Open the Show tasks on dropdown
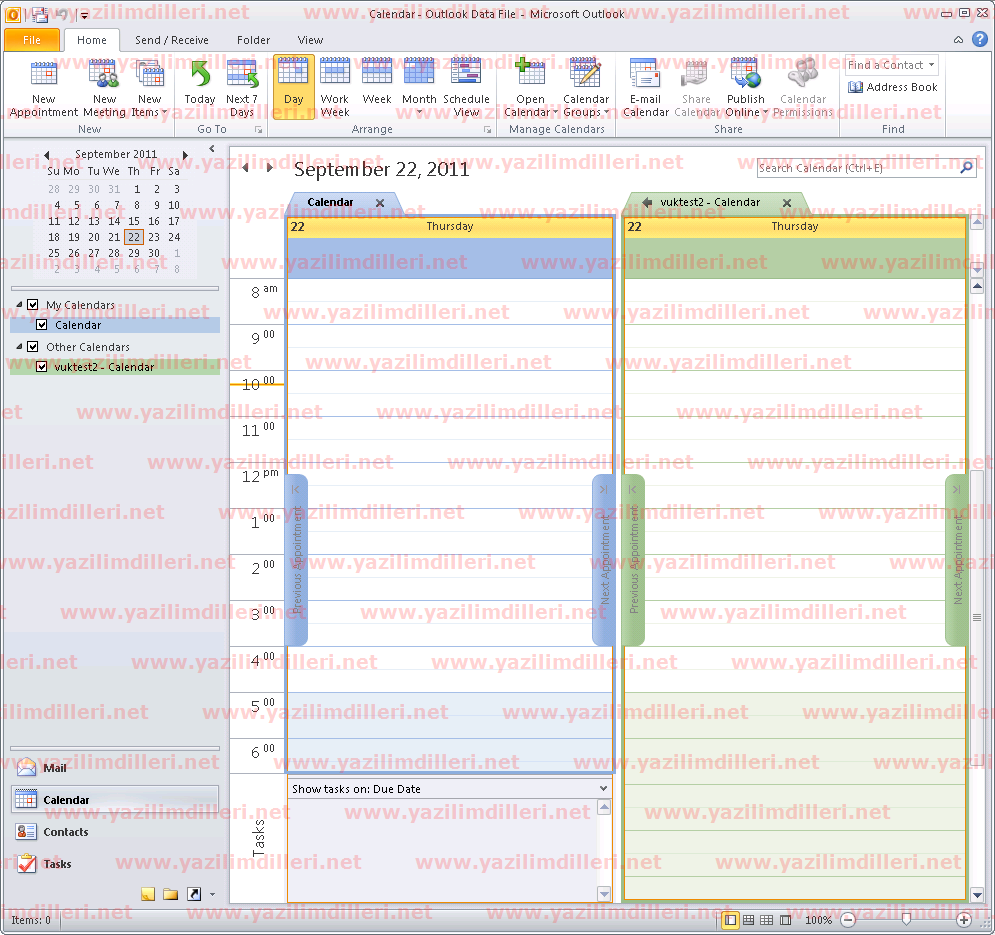The image size is (995, 935). pyautogui.click(x=603, y=788)
